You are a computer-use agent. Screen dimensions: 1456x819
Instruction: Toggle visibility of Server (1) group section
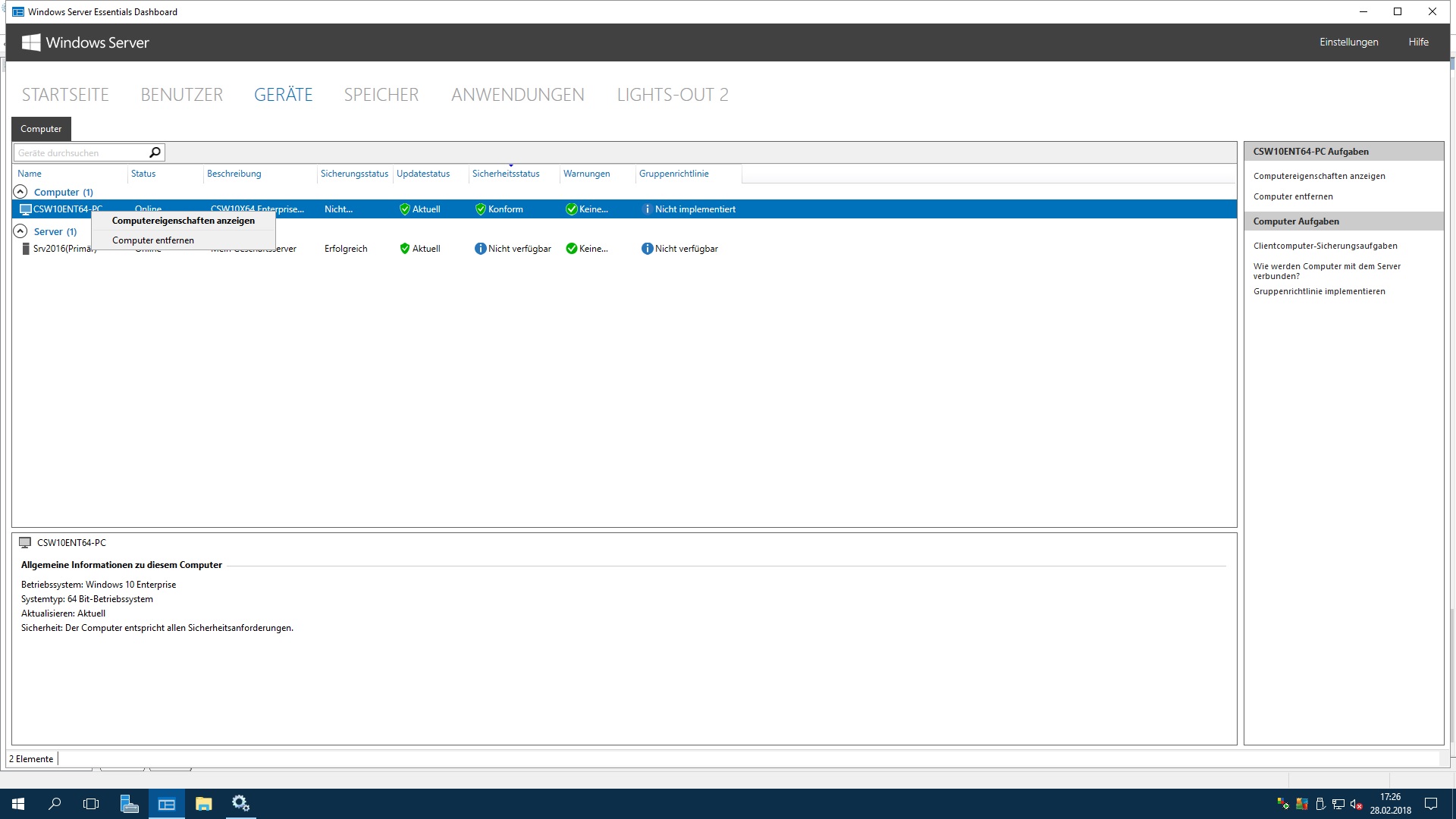tap(20, 231)
